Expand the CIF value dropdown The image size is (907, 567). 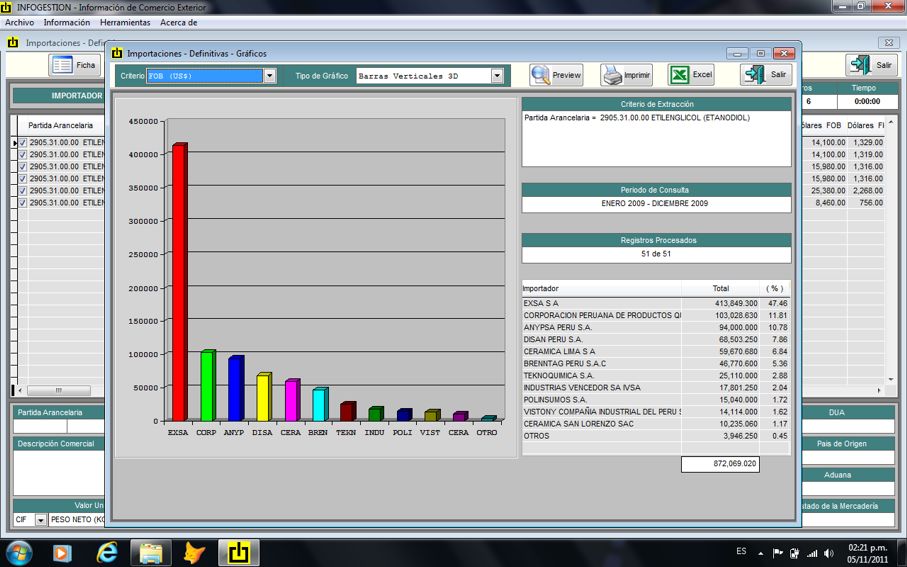(41, 520)
